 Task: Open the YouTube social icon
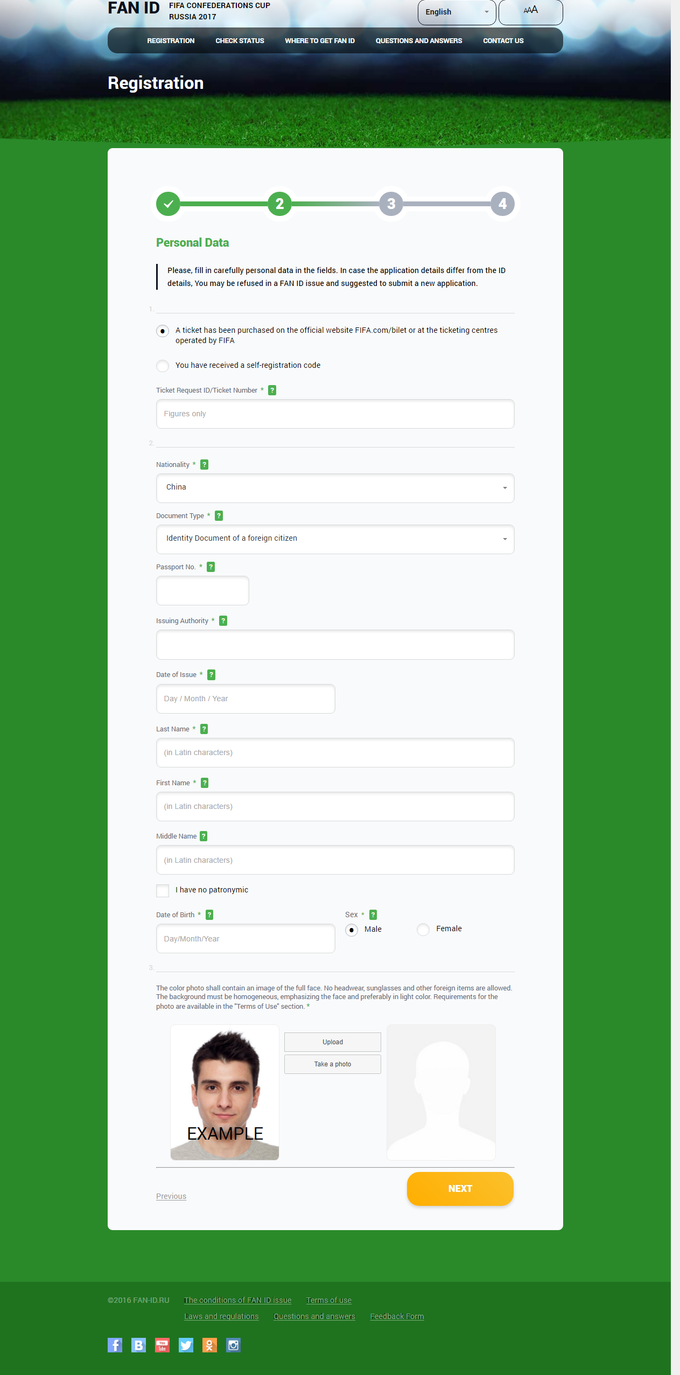pyautogui.click(x=162, y=1345)
